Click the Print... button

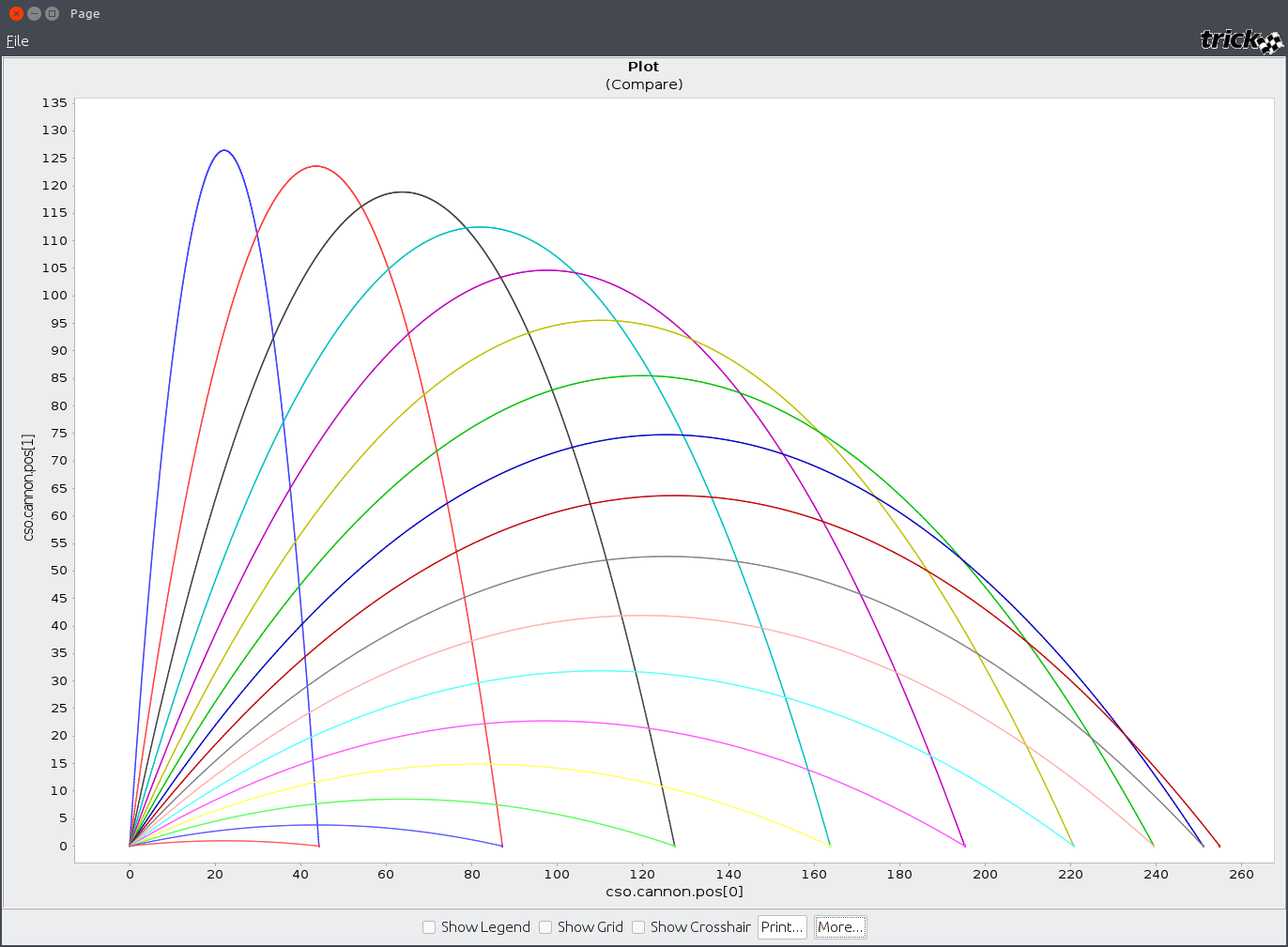782,927
